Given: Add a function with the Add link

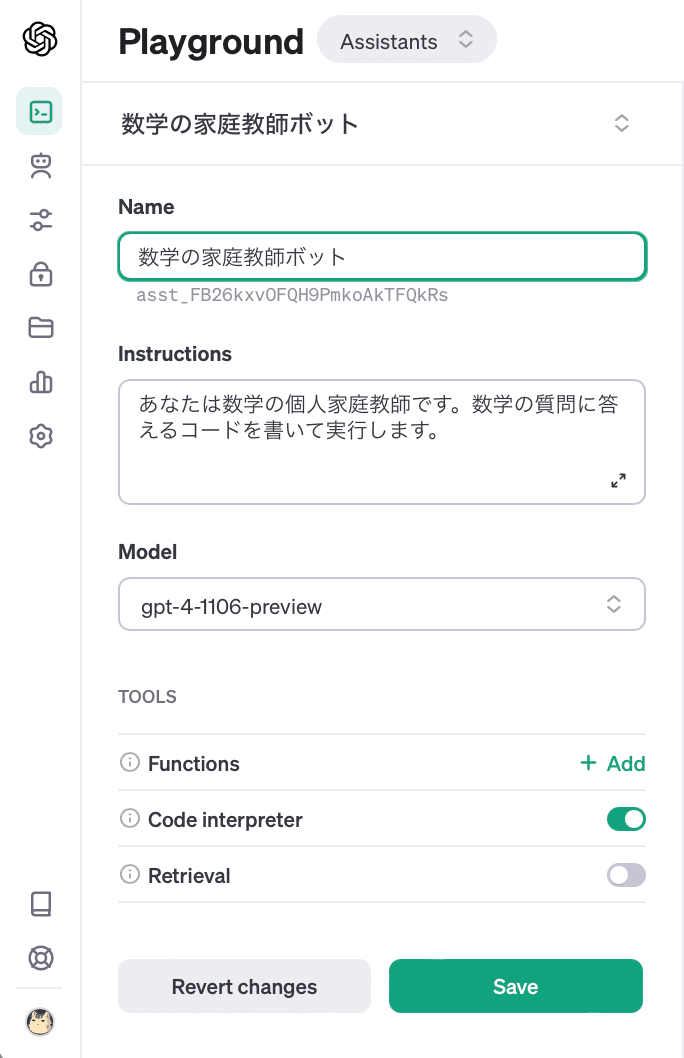Looking at the screenshot, I should (x=612, y=763).
